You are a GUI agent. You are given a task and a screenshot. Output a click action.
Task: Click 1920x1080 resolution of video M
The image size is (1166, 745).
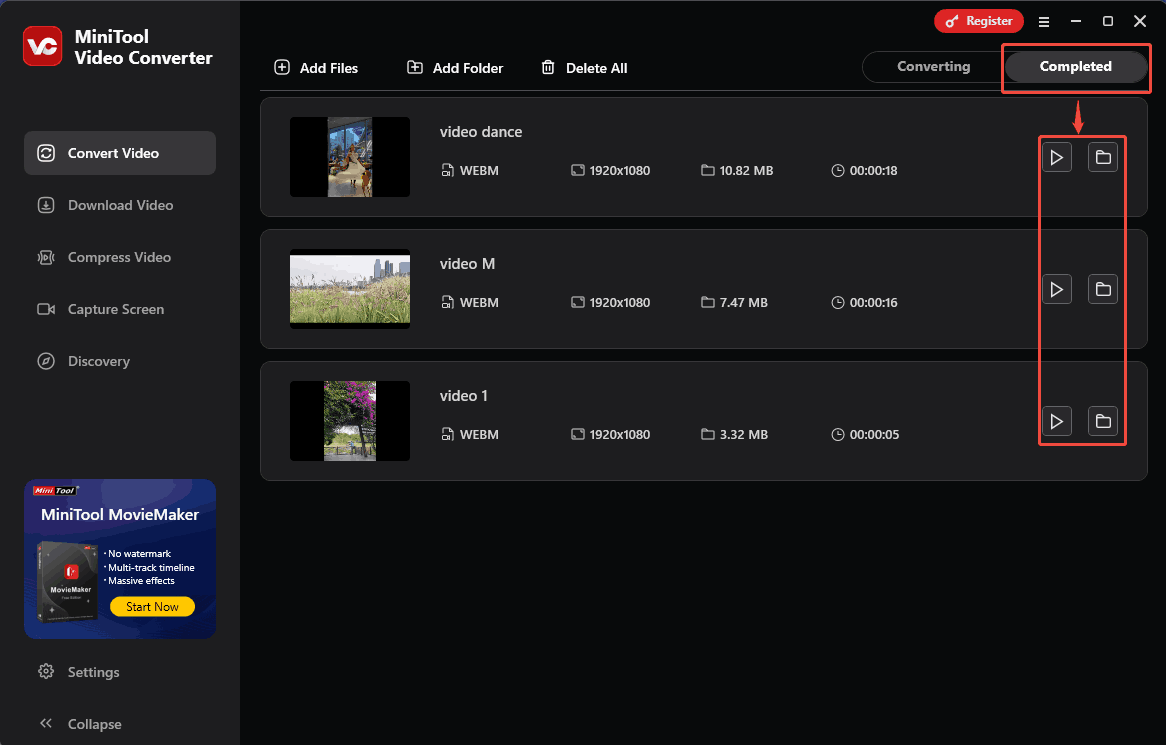coord(619,303)
